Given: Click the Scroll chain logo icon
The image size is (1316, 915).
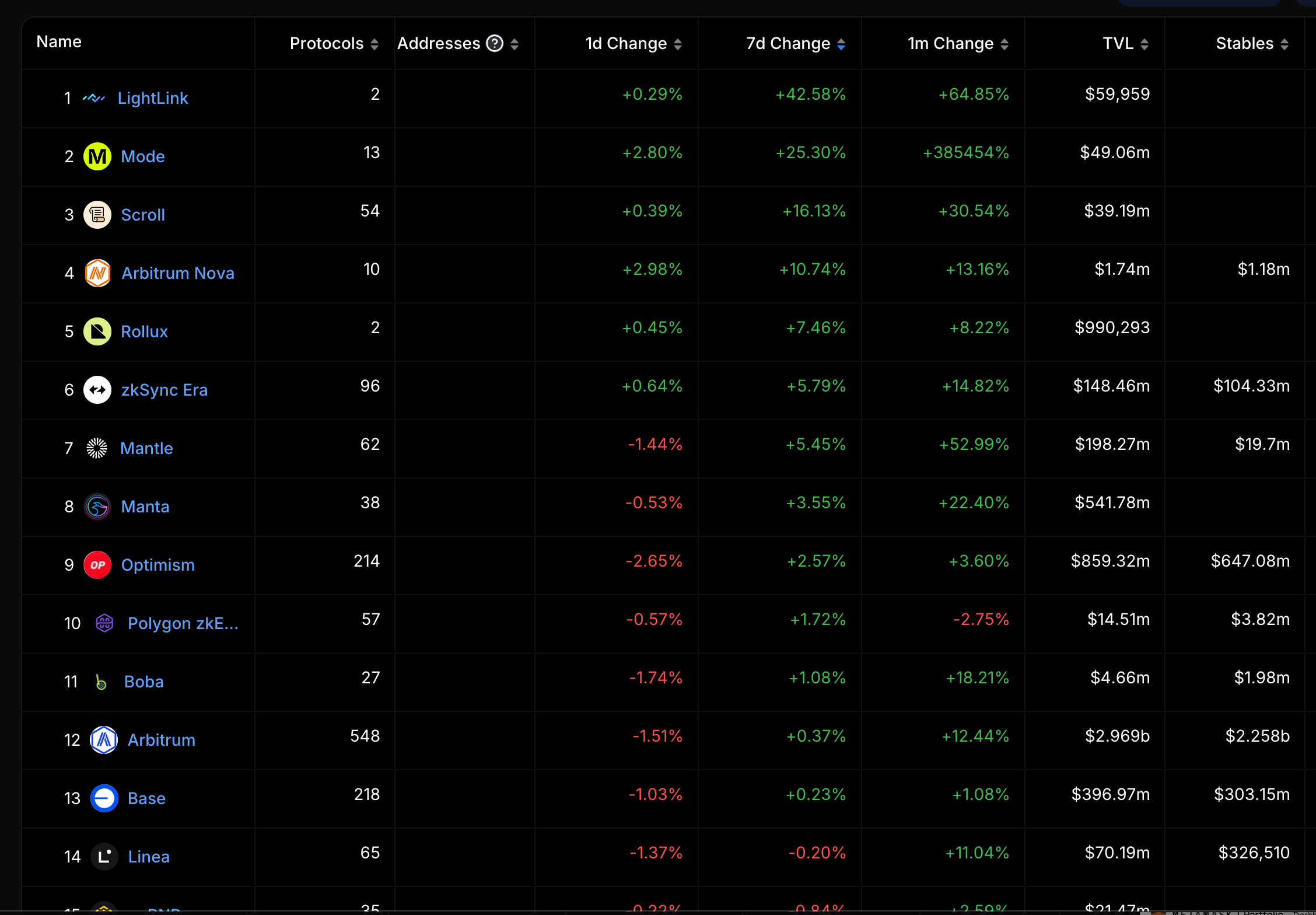Looking at the screenshot, I should (x=97, y=215).
